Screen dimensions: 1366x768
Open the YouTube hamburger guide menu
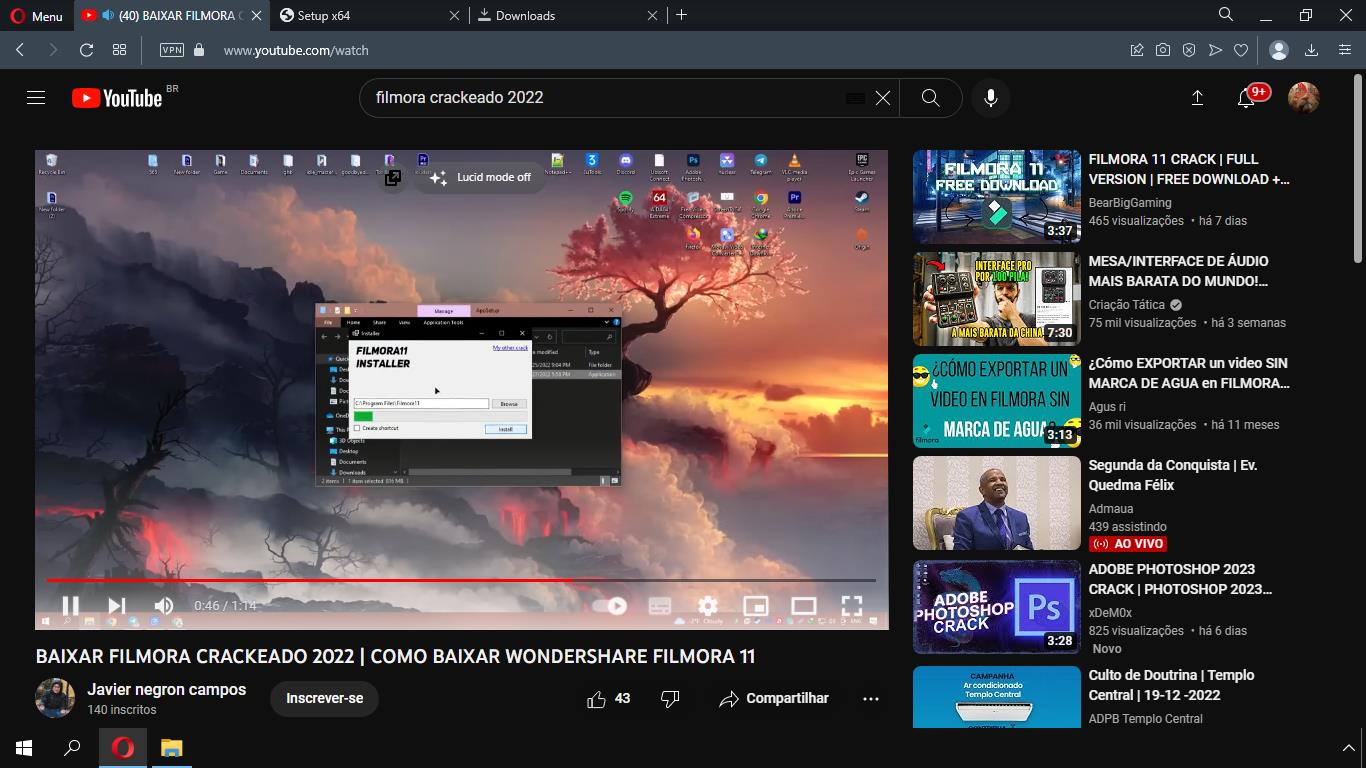click(36, 98)
